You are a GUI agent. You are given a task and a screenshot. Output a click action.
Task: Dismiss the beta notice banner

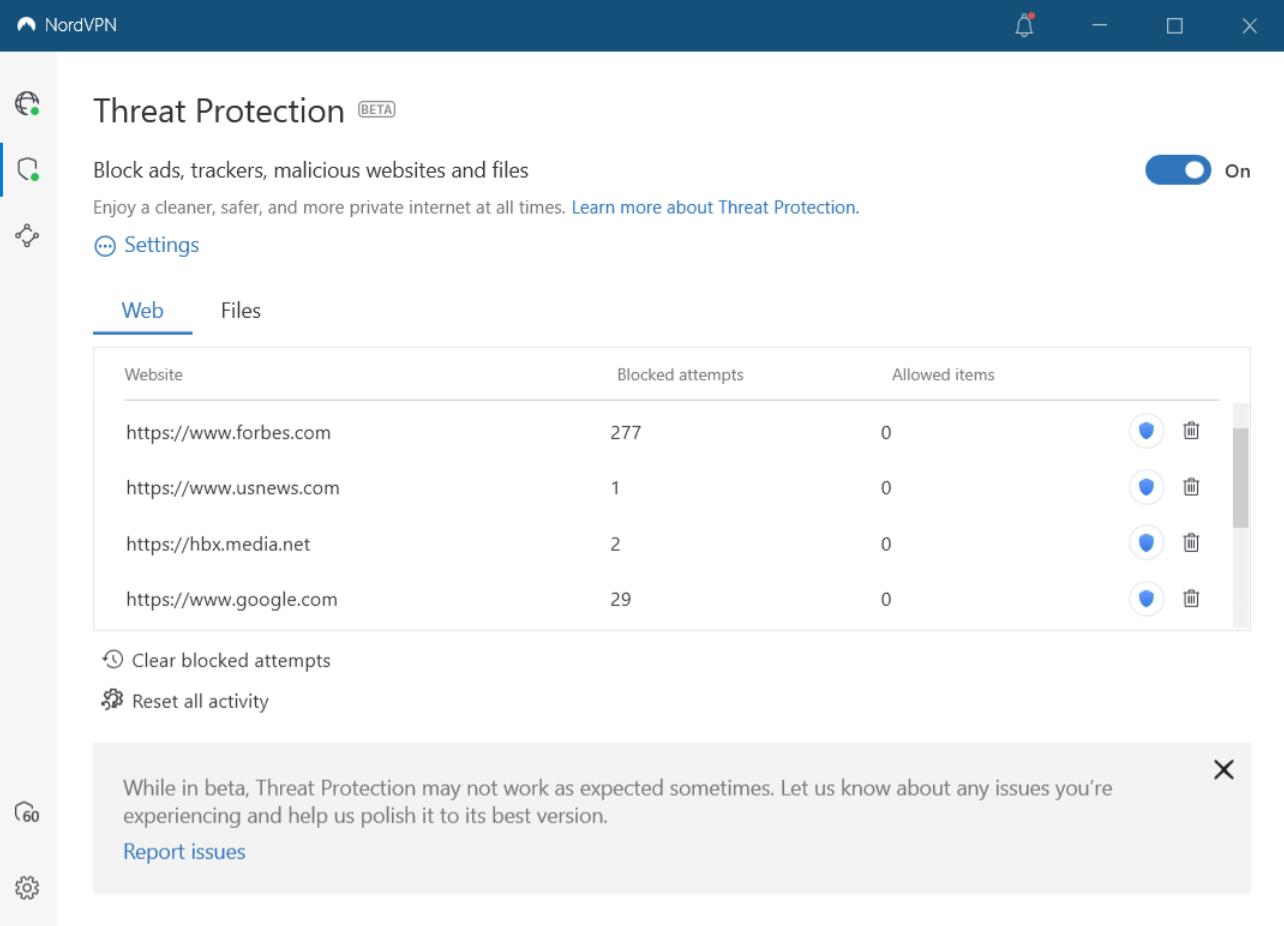[1223, 770]
